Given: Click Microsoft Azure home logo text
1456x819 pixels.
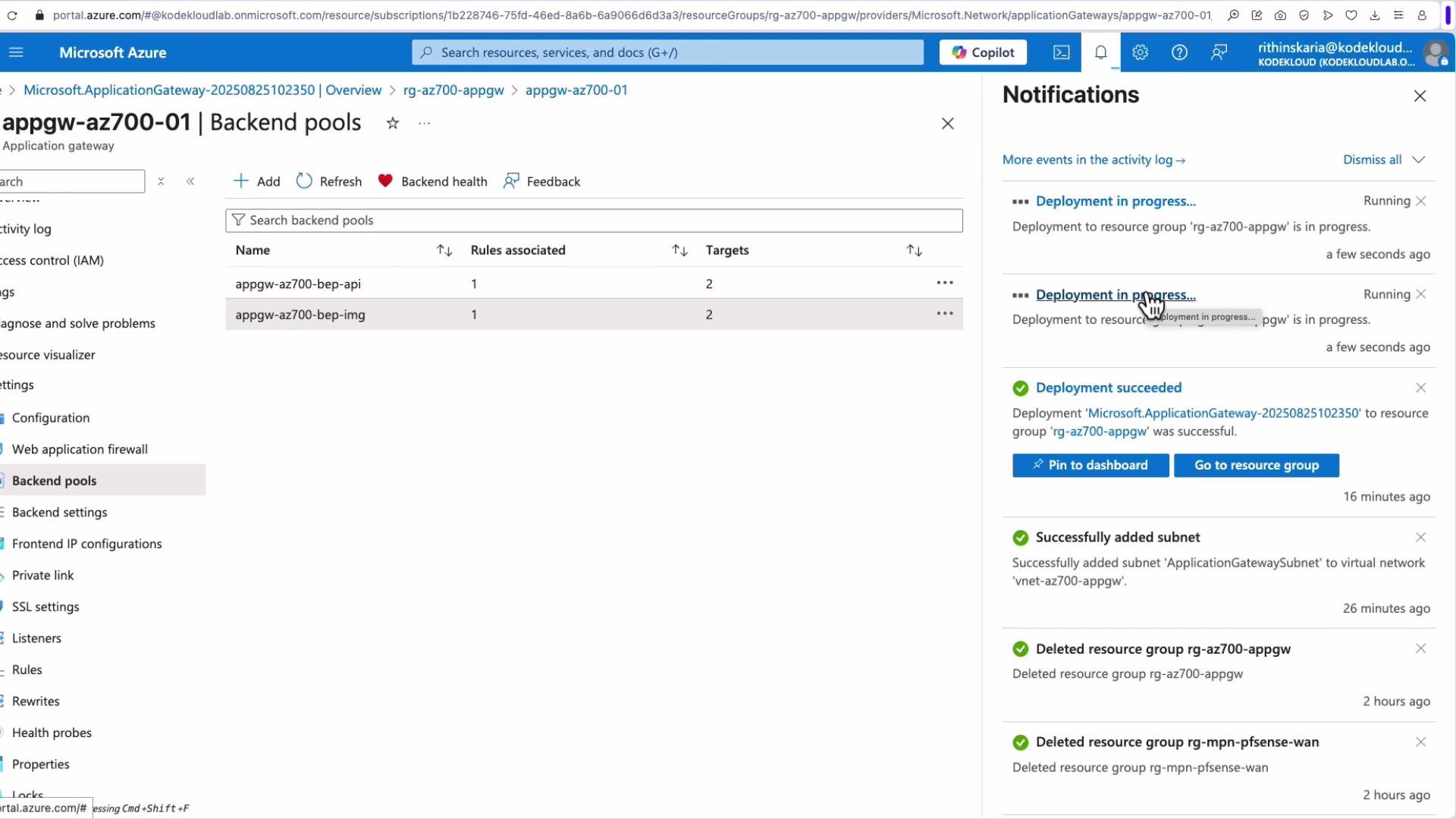Looking at the screenshot, I should coord(112,52).
